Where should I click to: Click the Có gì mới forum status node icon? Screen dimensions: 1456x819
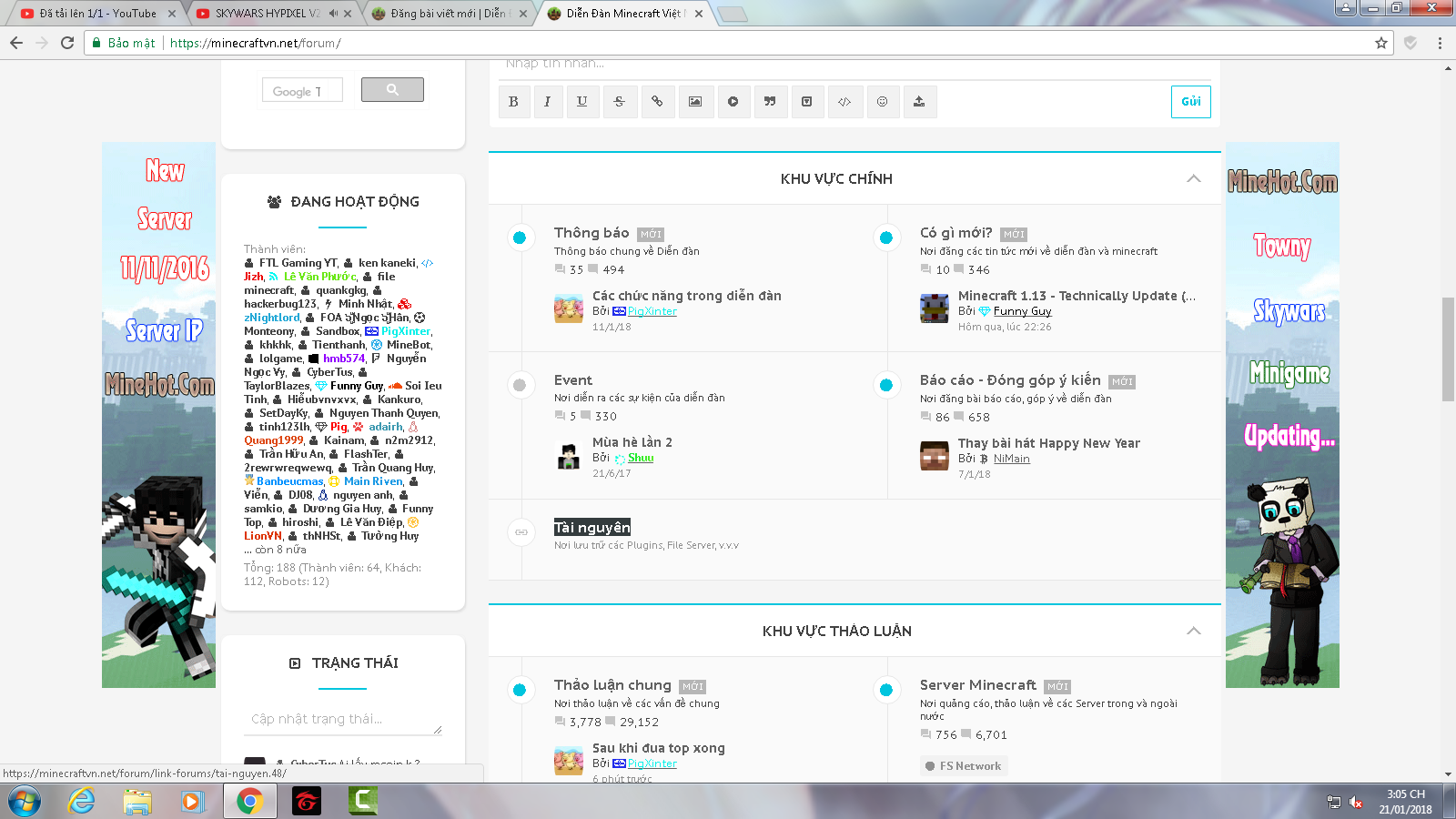pos(886,238)
